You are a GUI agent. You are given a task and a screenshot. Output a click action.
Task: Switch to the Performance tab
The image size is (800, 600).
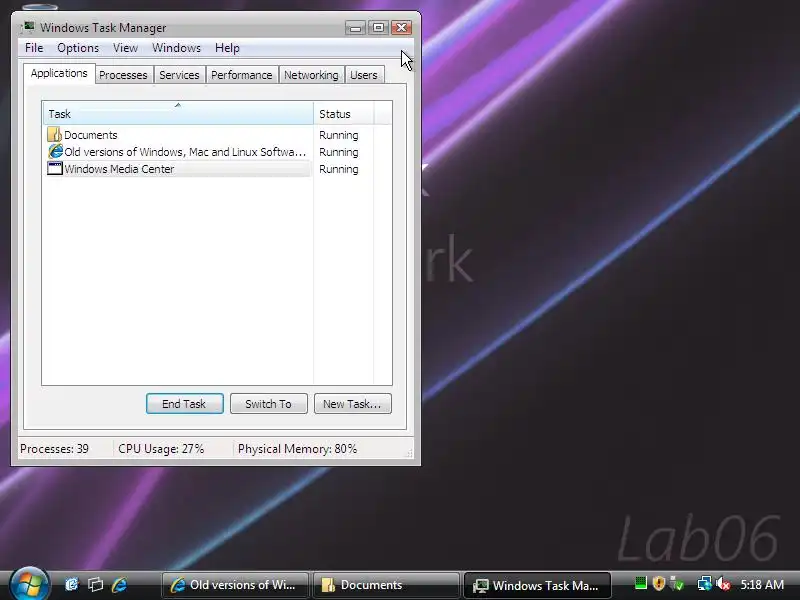coord(241,75)
